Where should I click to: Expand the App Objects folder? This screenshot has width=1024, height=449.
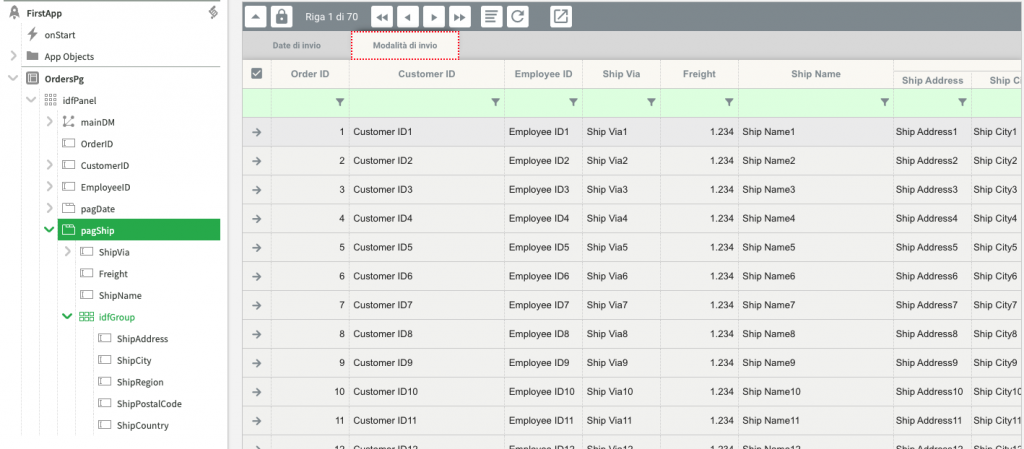(13, 56)
